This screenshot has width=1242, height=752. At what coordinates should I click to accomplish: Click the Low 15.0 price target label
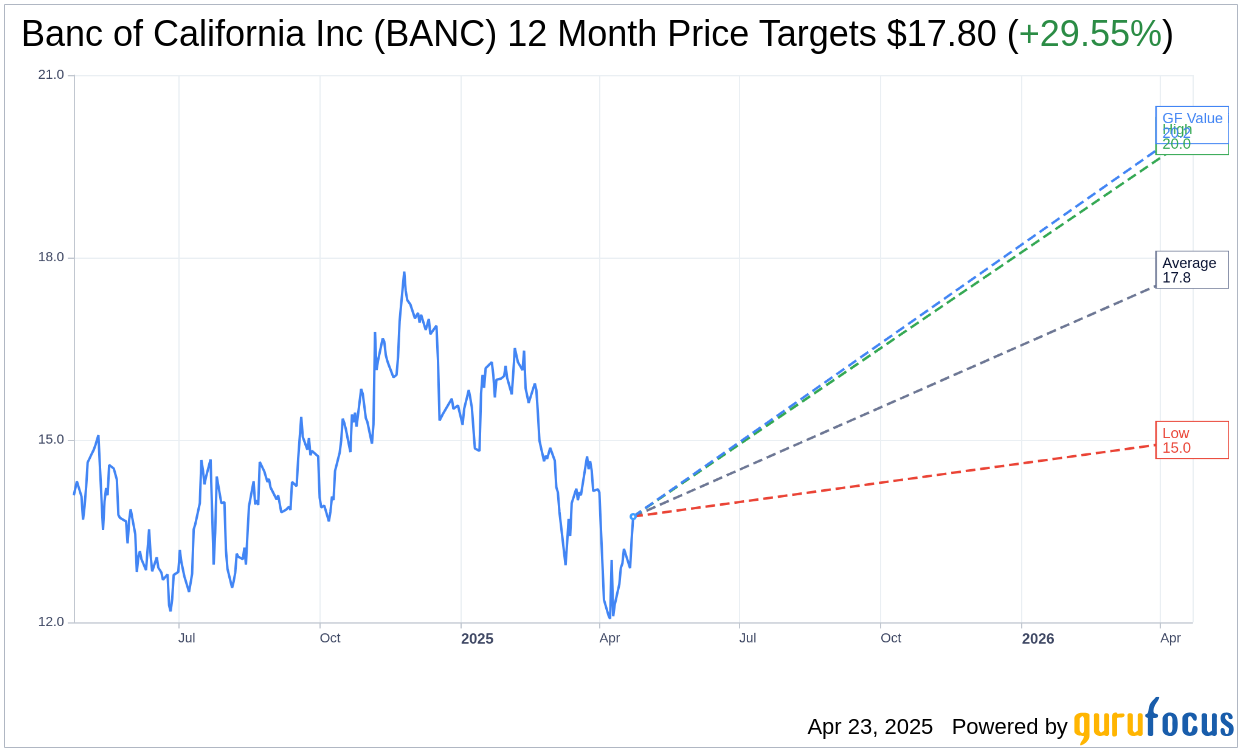[1191, 440]
